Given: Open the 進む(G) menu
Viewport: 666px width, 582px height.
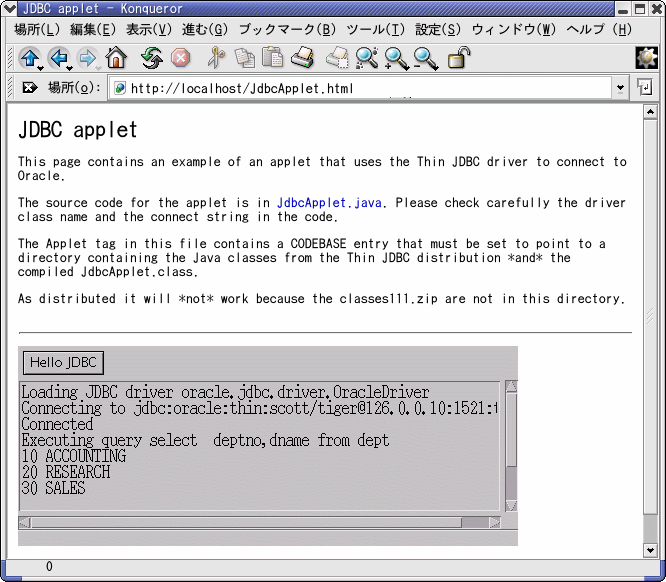Looking at the screenshot, I should coord(205,29).
